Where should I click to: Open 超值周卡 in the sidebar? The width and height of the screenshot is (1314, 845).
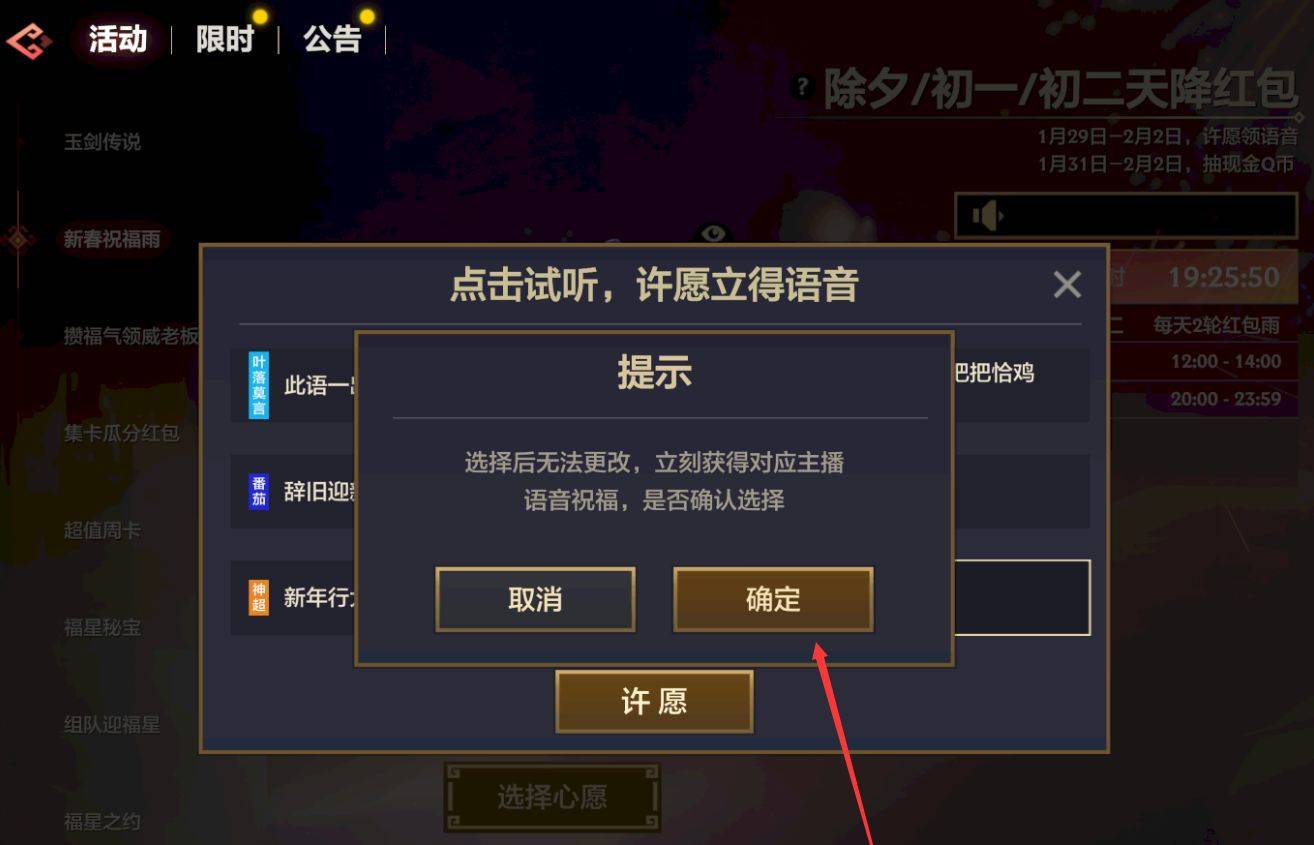click(102, 530)
